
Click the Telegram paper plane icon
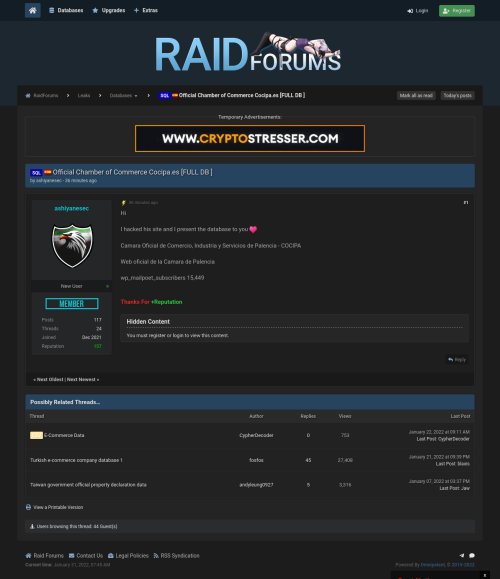[x=462, y=555]
